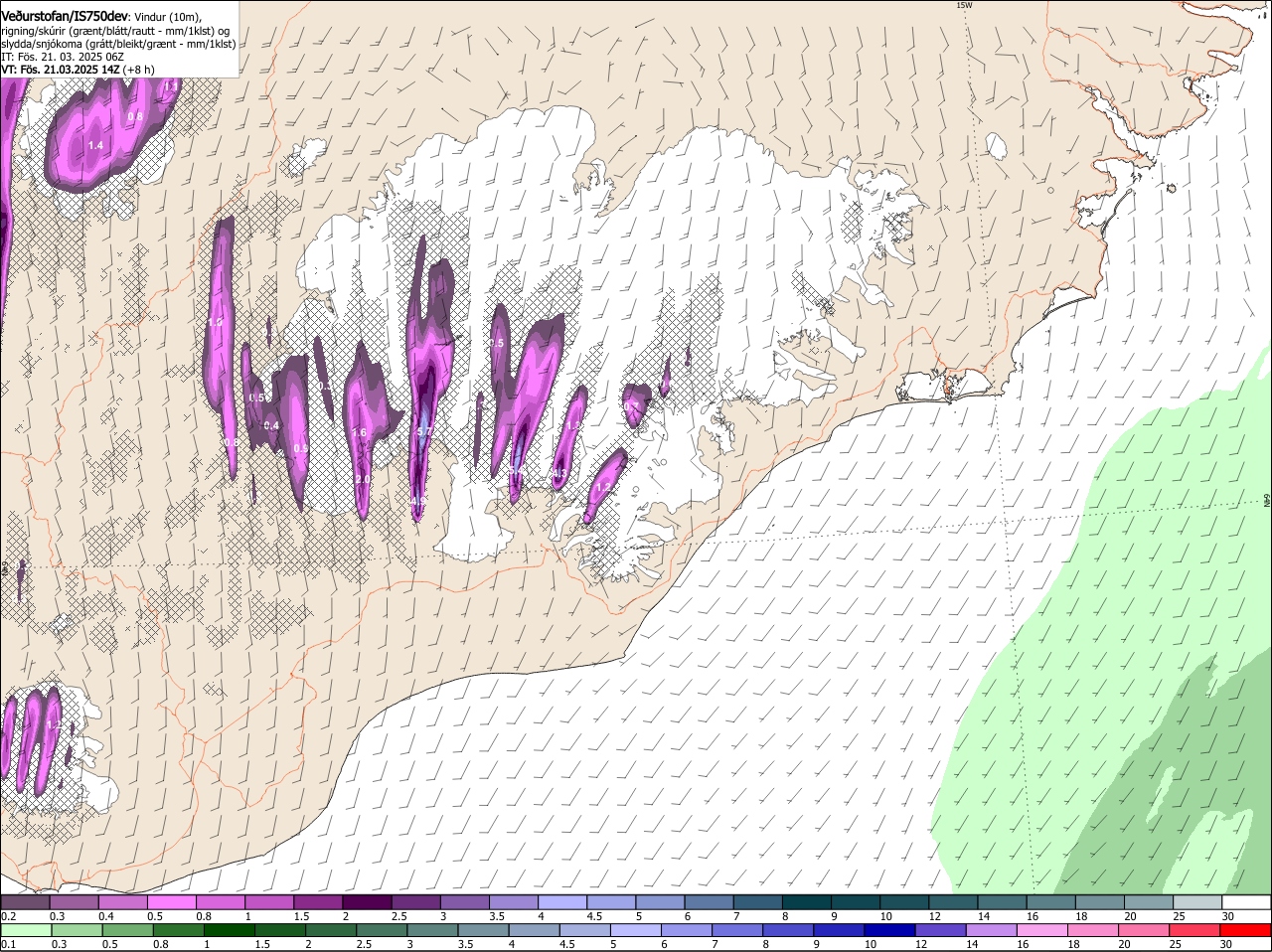
Task: Click the (+8 h) forecast offset text
Action: coord(138,70)
